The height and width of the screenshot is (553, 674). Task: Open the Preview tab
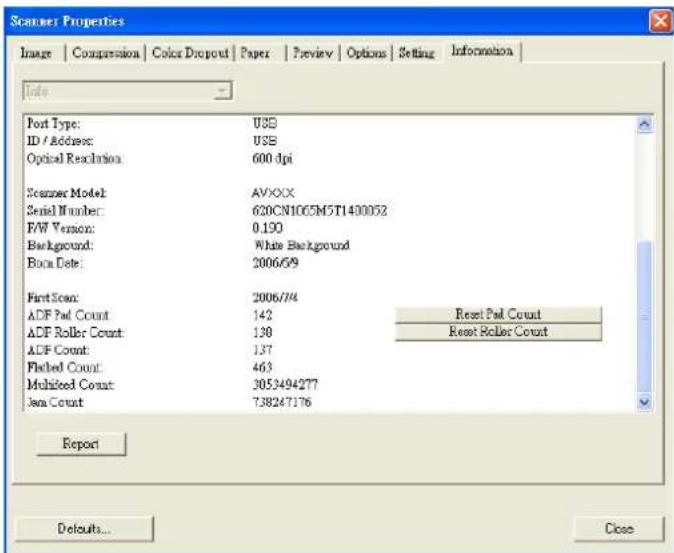point(312,53)
